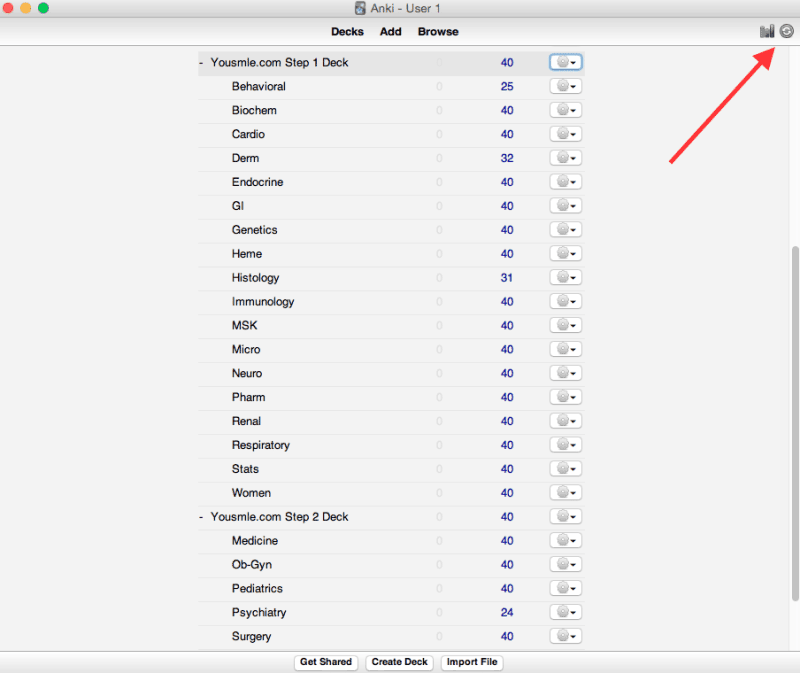
Task: Open options gear for Respiratory deck
Action: click(566, 445)
